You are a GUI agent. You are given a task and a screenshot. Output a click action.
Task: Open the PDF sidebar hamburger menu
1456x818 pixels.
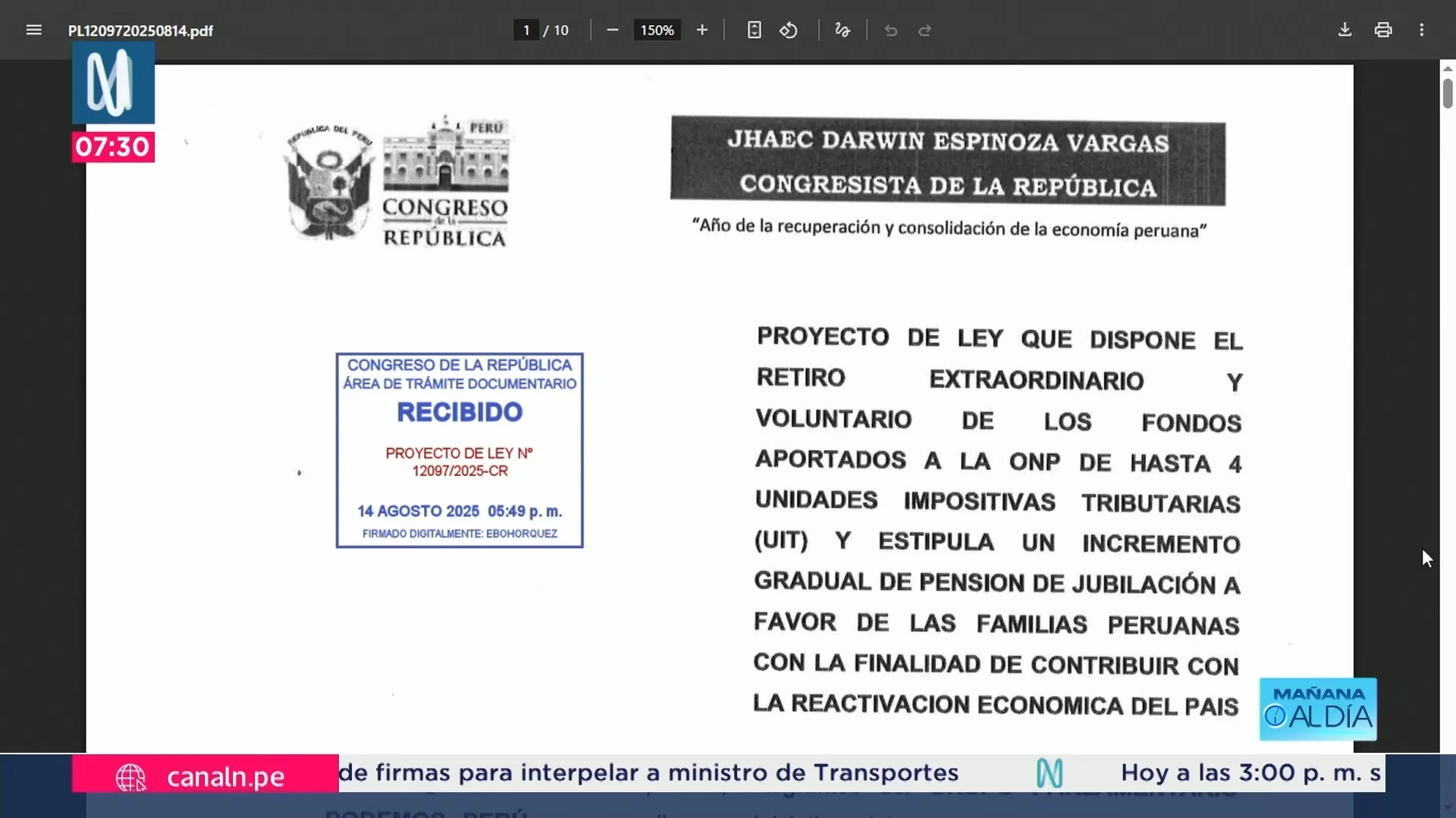coord(33,30)
